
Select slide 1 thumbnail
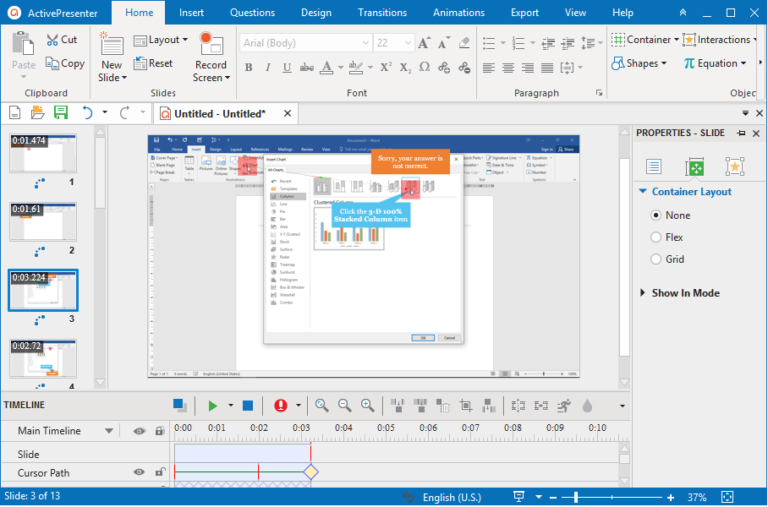43,153
